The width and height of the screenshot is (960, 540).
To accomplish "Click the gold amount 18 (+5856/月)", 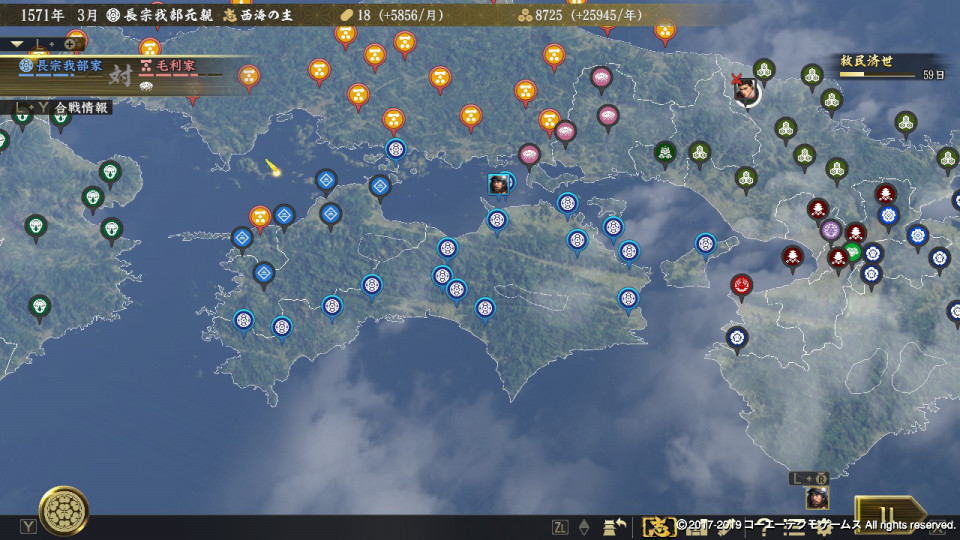I will (x=392, y=15).
